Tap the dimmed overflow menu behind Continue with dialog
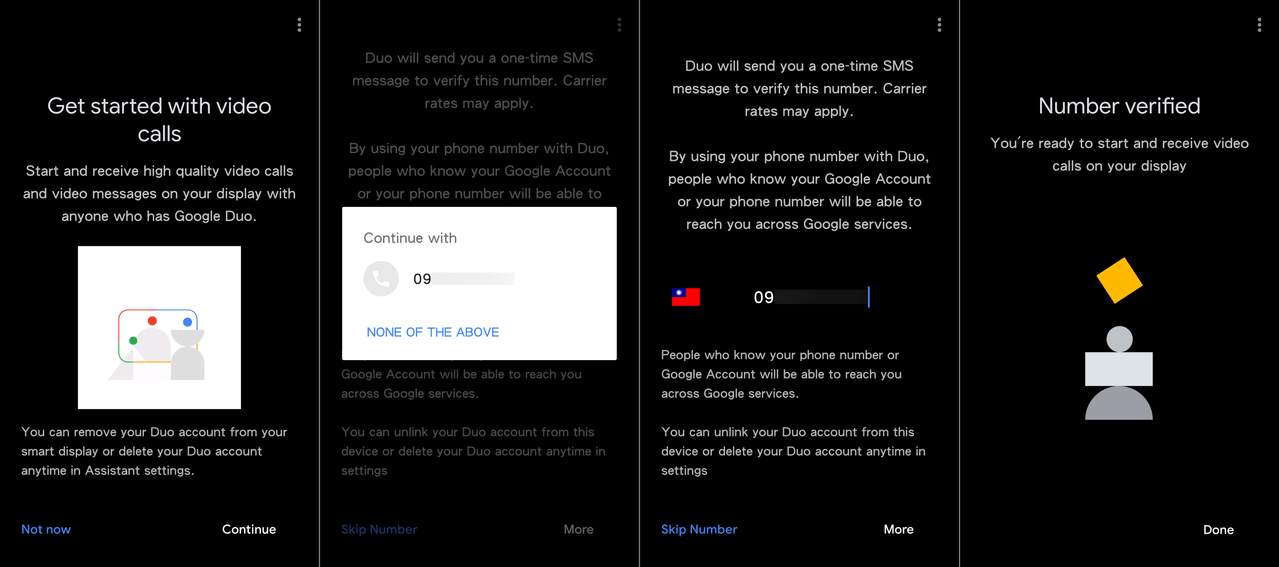Image resolution: width=1279 pixels, height=567 pixels. (x=619, y=25)
